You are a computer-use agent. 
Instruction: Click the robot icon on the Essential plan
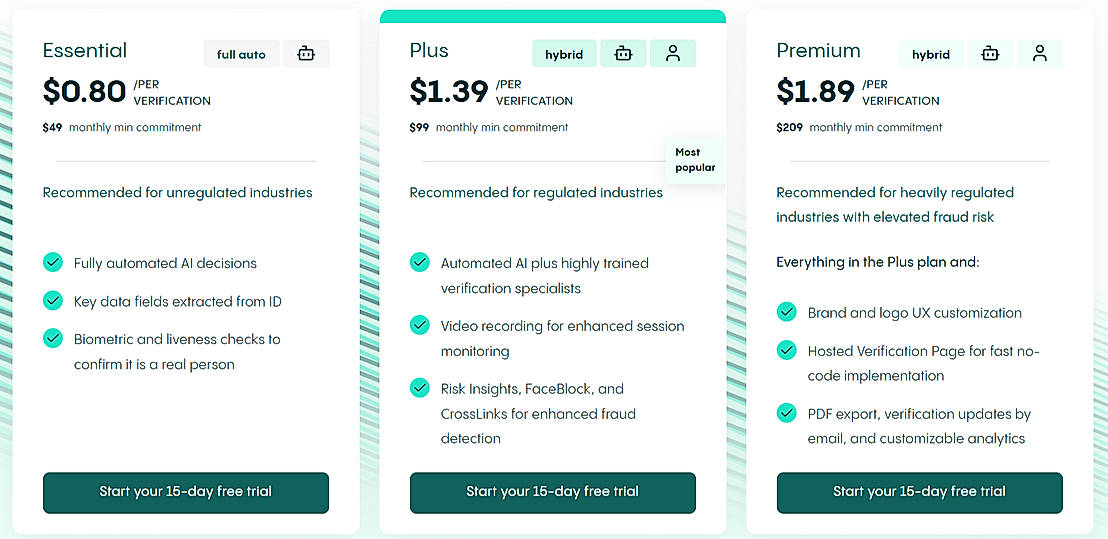coord(306,54)
